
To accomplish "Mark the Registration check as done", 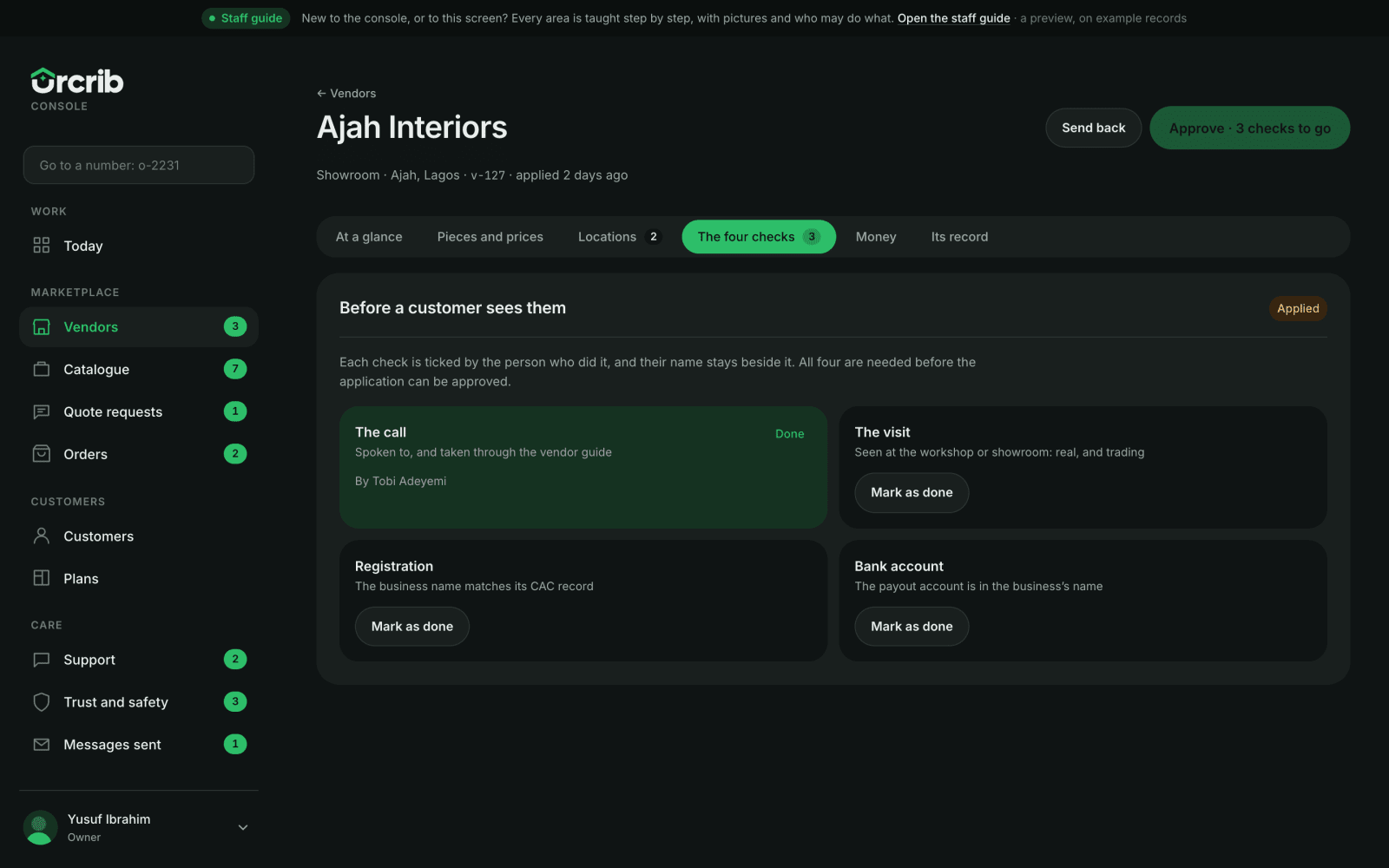I will pyautogui.click(x=412, y=627).
